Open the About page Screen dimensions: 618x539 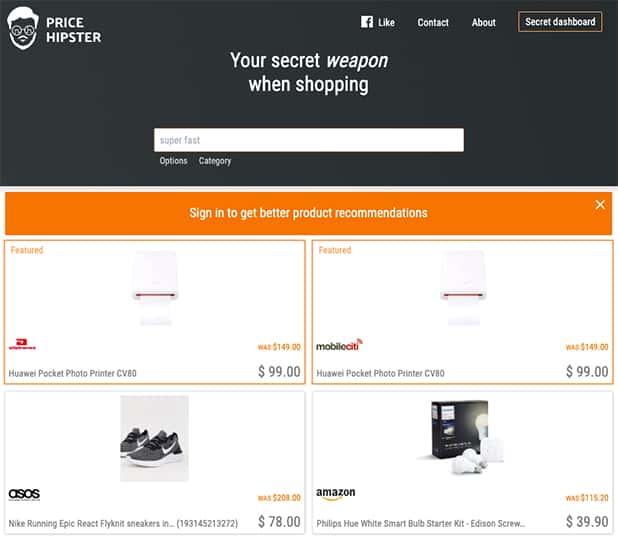point(484,22)
